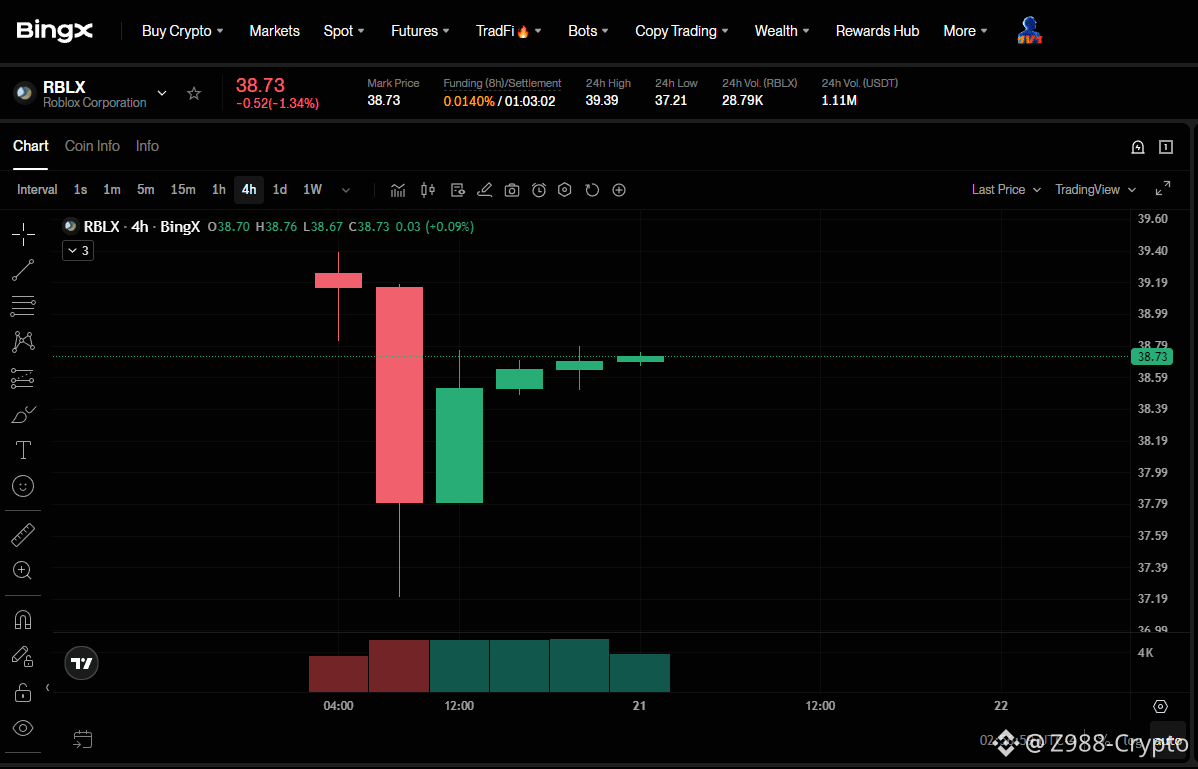The image size is (1198, 769).
Task: Switch to the Chart tab
Action: (x=31, y=146)
